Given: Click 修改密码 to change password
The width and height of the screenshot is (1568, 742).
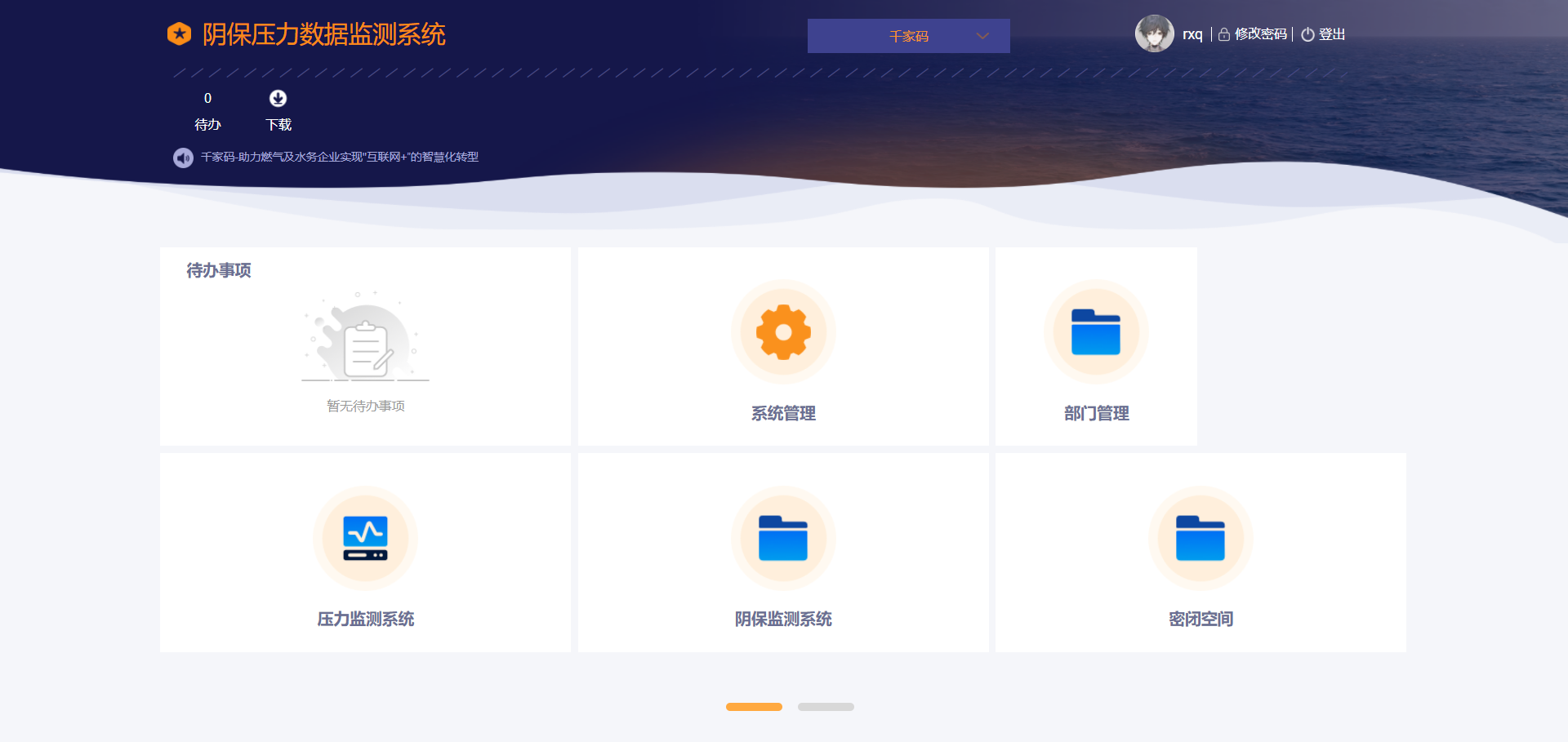Looking at the screenshot, I should tap(1260, 34).
